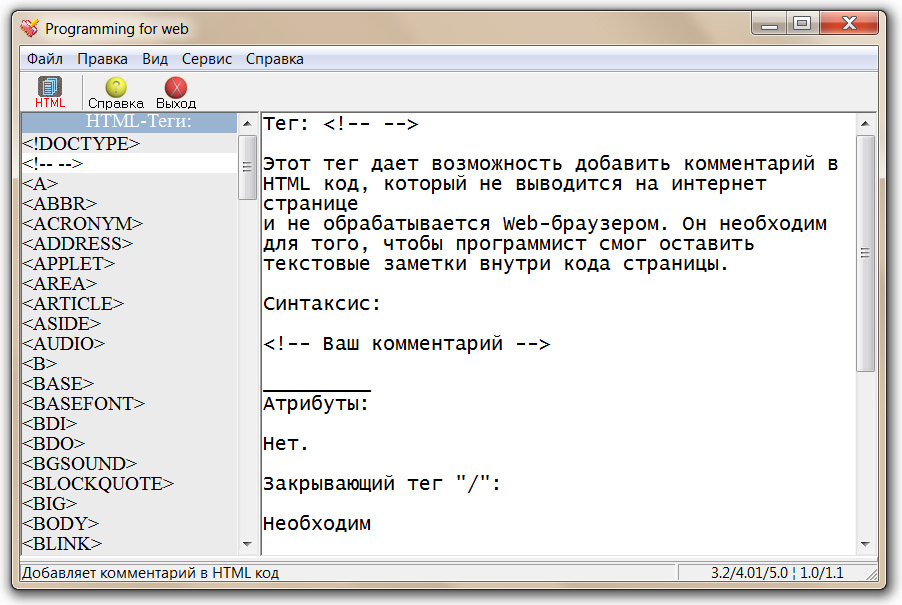Screen dimensions: 902x605
Task: Open the HTML tags toolbar icon
Action: (x=50, y=92)
